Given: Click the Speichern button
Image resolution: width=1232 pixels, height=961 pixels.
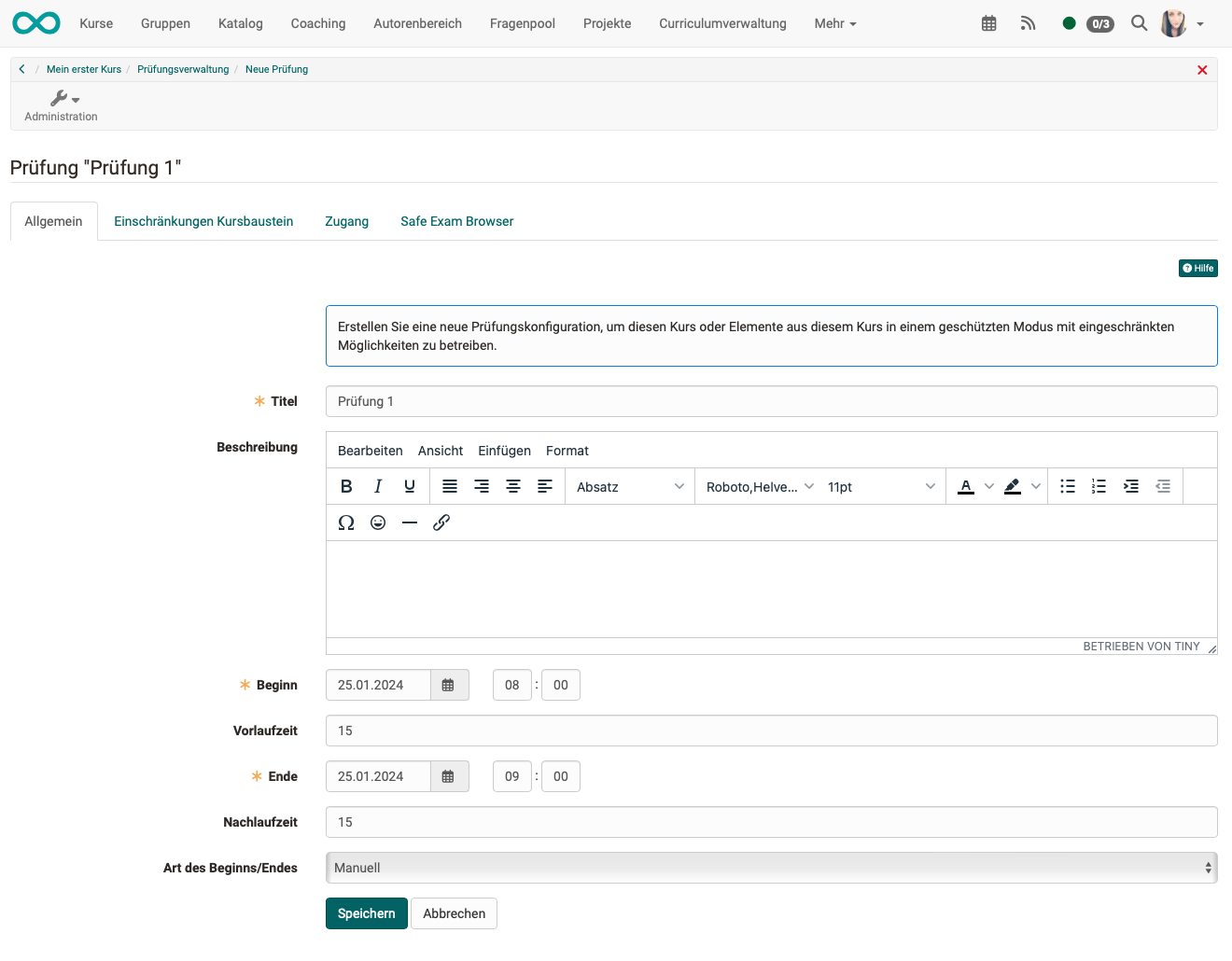Looking at the screenshot, I should point(366,913).
